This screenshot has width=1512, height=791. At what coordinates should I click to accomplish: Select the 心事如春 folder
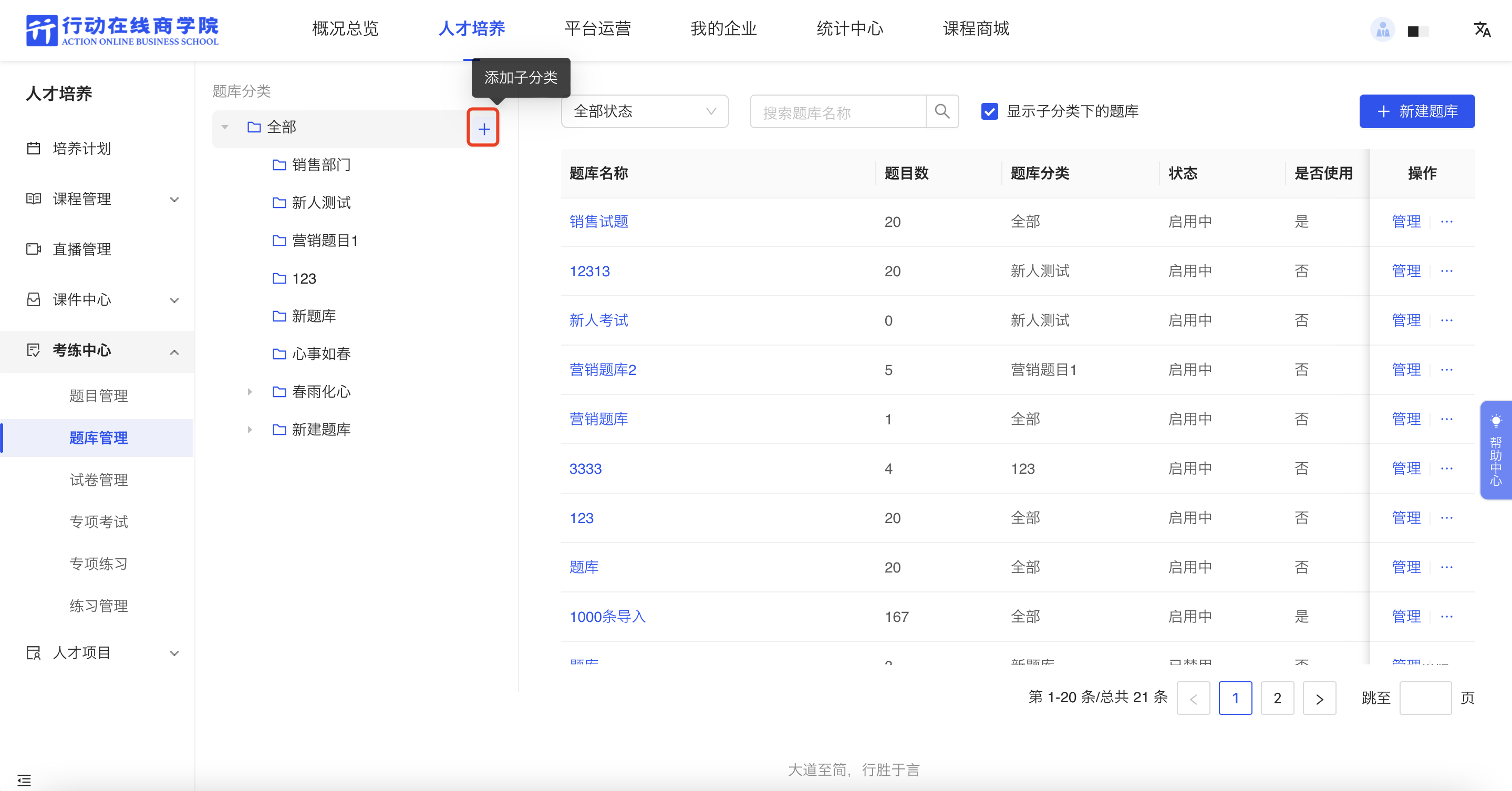tap(312, 354)
